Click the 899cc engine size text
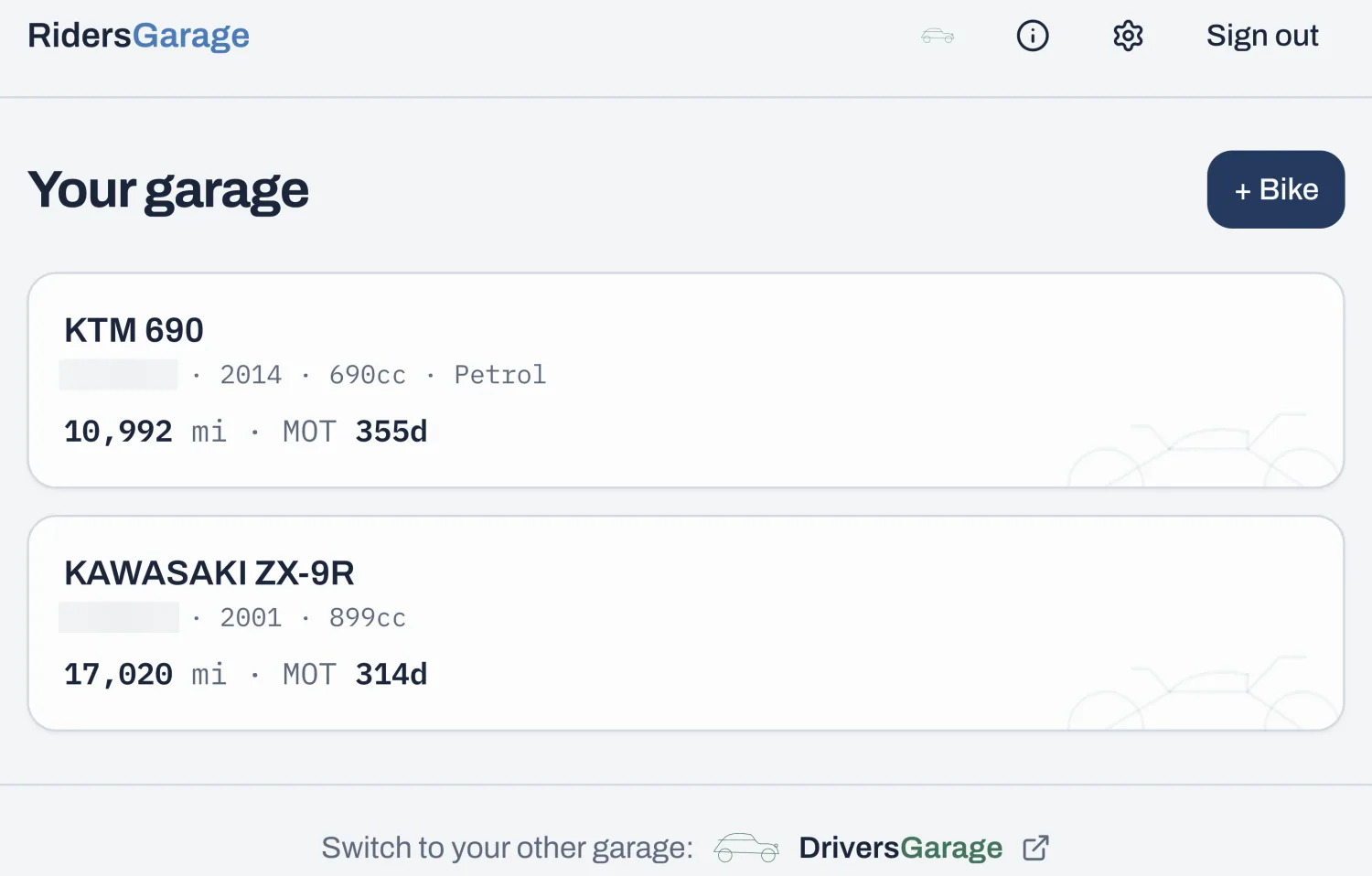The height and width of the screenshot is (876, 1372). pos(368,618)
